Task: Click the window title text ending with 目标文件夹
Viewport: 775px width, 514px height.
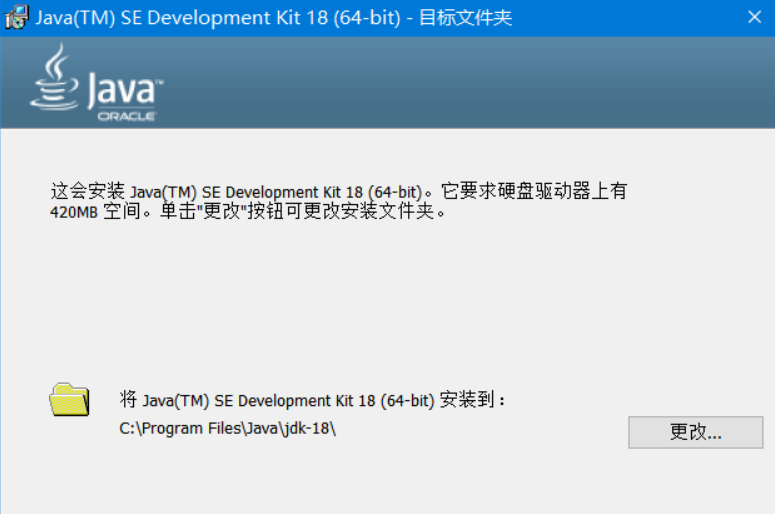Action: [x=274, y=18]
